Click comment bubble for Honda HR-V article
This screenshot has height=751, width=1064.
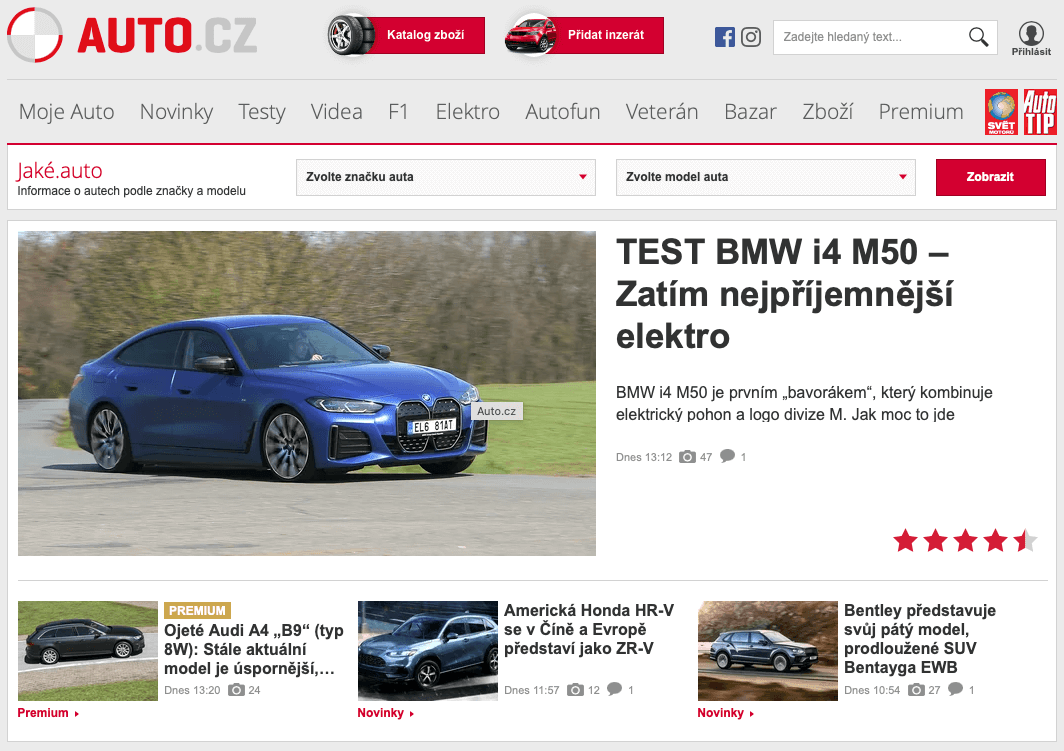coord(615,689)
